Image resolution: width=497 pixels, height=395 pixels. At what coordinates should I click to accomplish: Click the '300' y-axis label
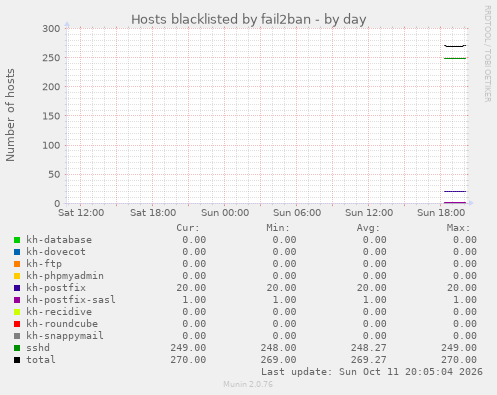(x=51, y=29)
